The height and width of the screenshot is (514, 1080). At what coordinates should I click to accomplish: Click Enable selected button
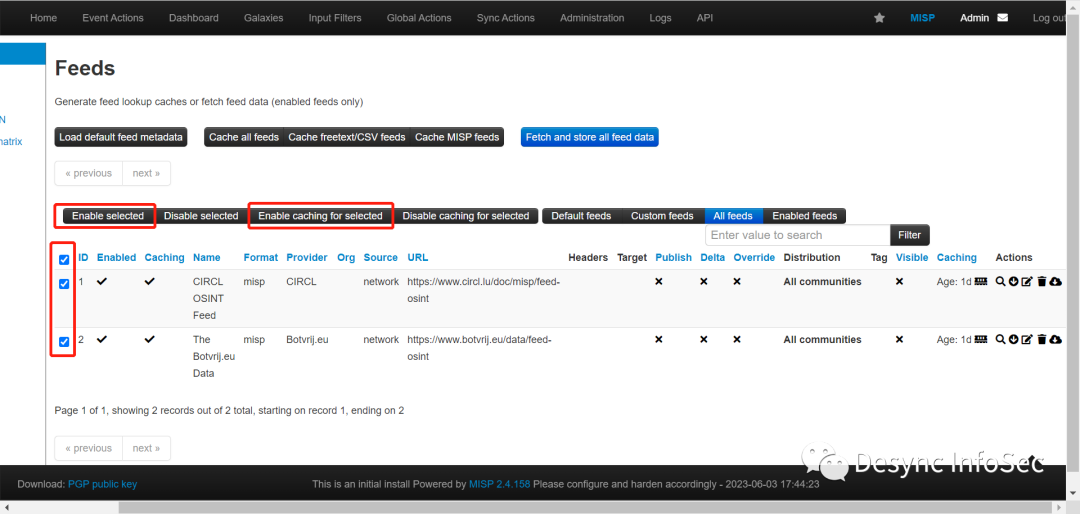(x=107, y=216)
